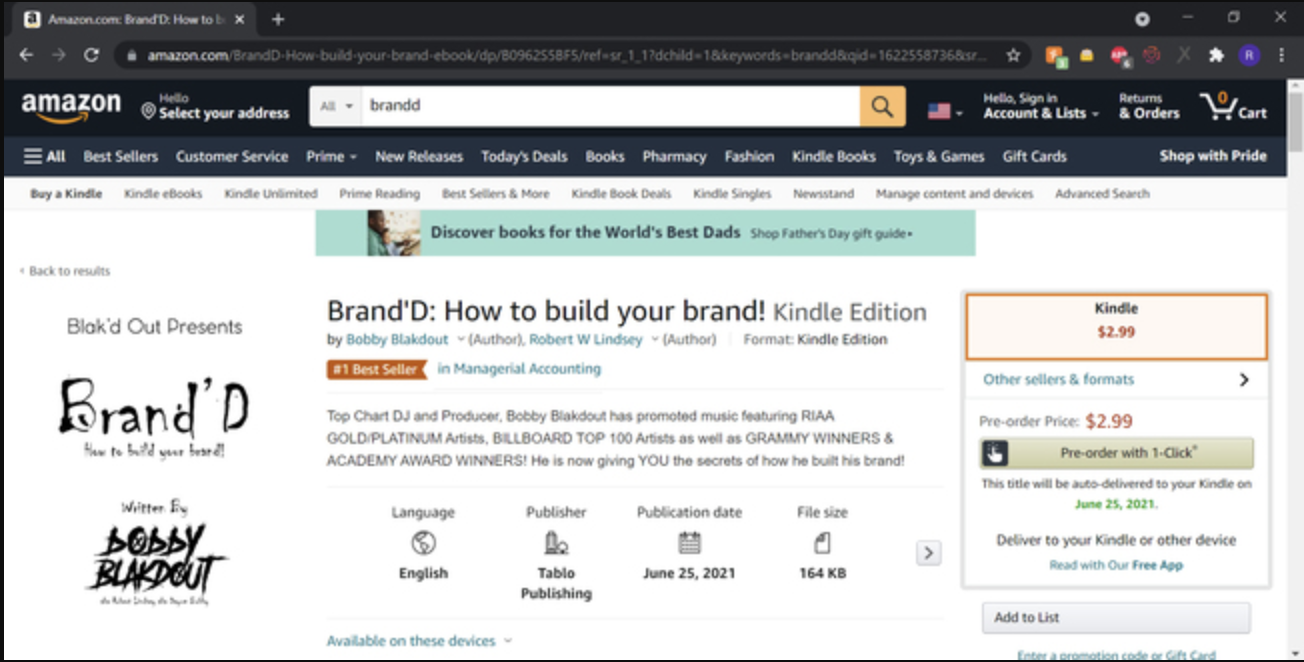This screenshot has height=662, width=1304.
Task: Open Pharmacy in nav bar
Action: [674, 156]
